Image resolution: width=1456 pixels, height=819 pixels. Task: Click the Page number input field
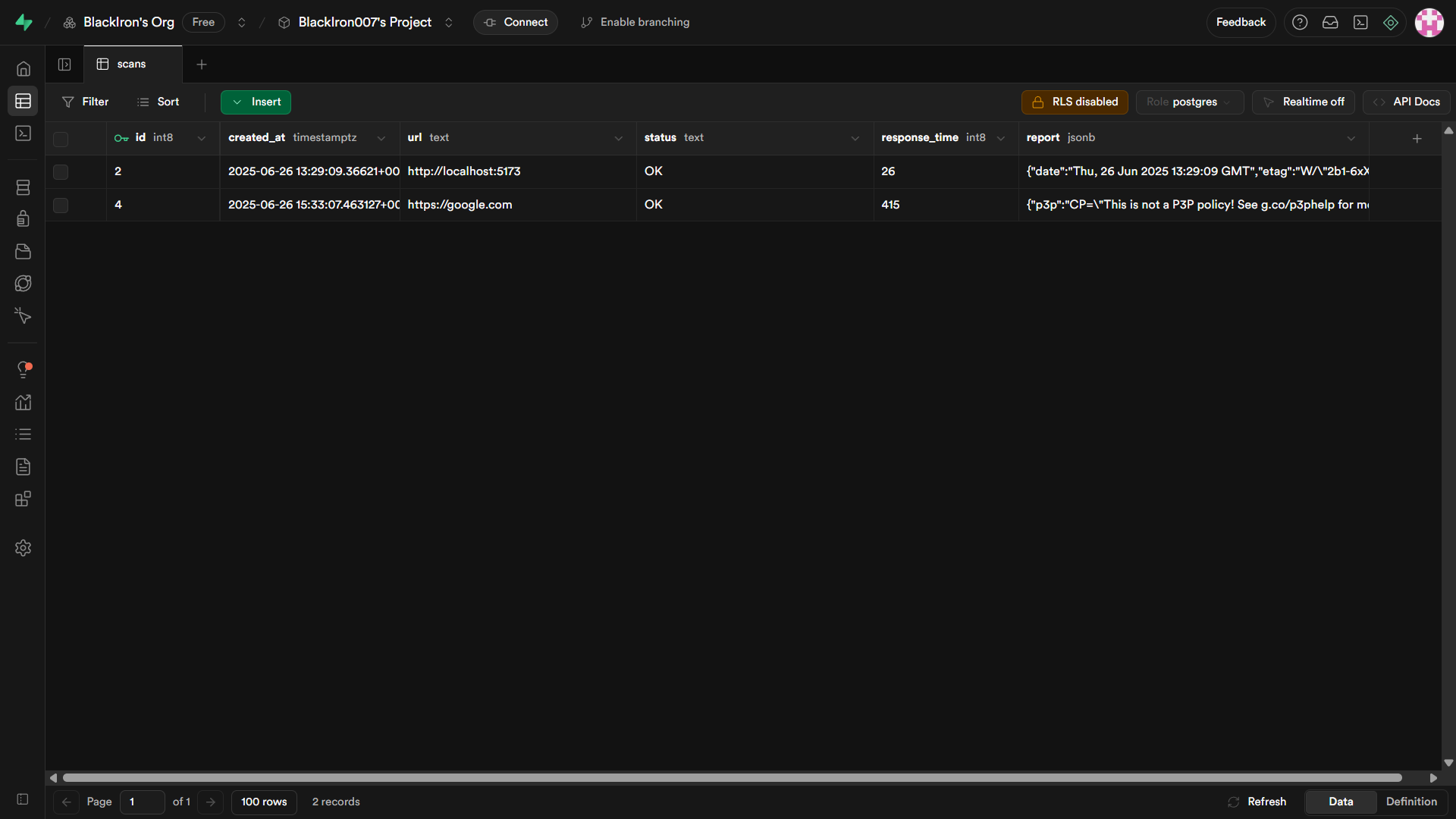tap(142, 802)
